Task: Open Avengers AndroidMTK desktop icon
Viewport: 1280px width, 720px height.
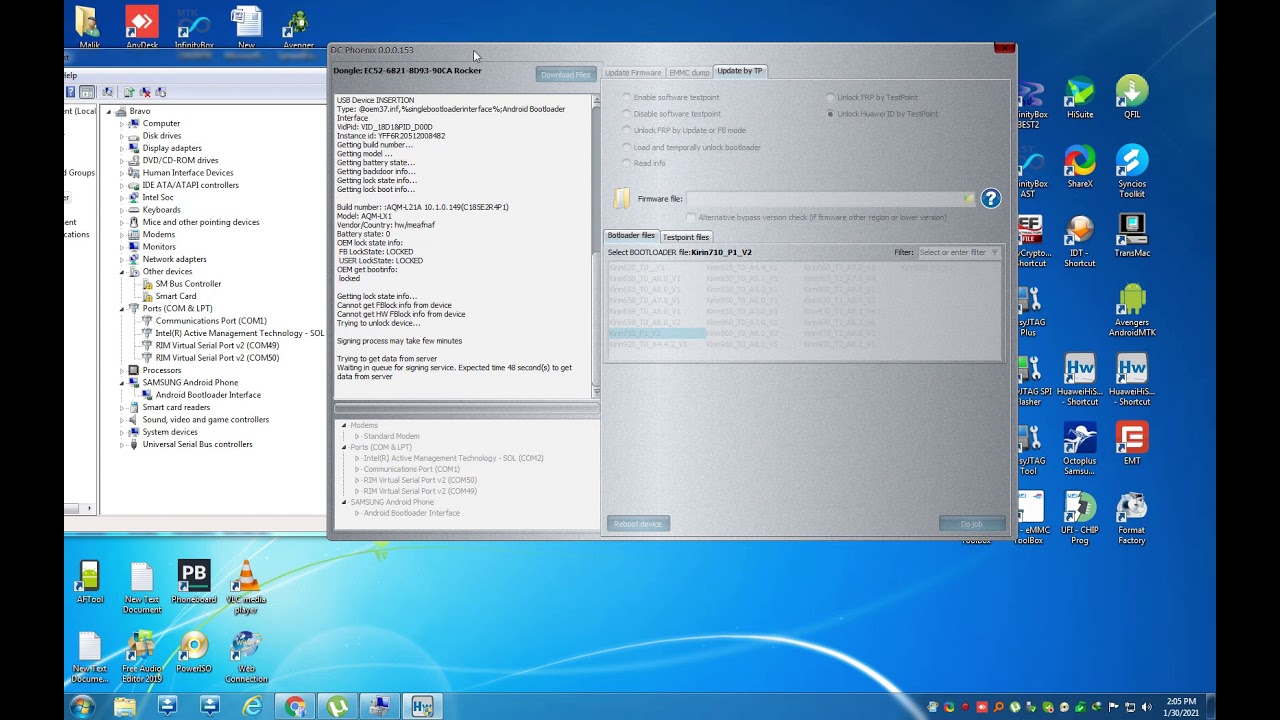Action: tap(1132, 310)
